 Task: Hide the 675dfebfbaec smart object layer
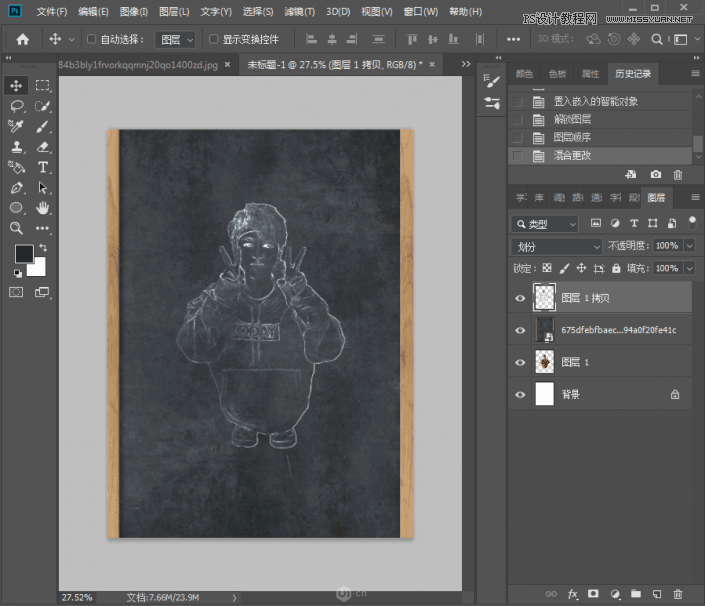[520, 330]
